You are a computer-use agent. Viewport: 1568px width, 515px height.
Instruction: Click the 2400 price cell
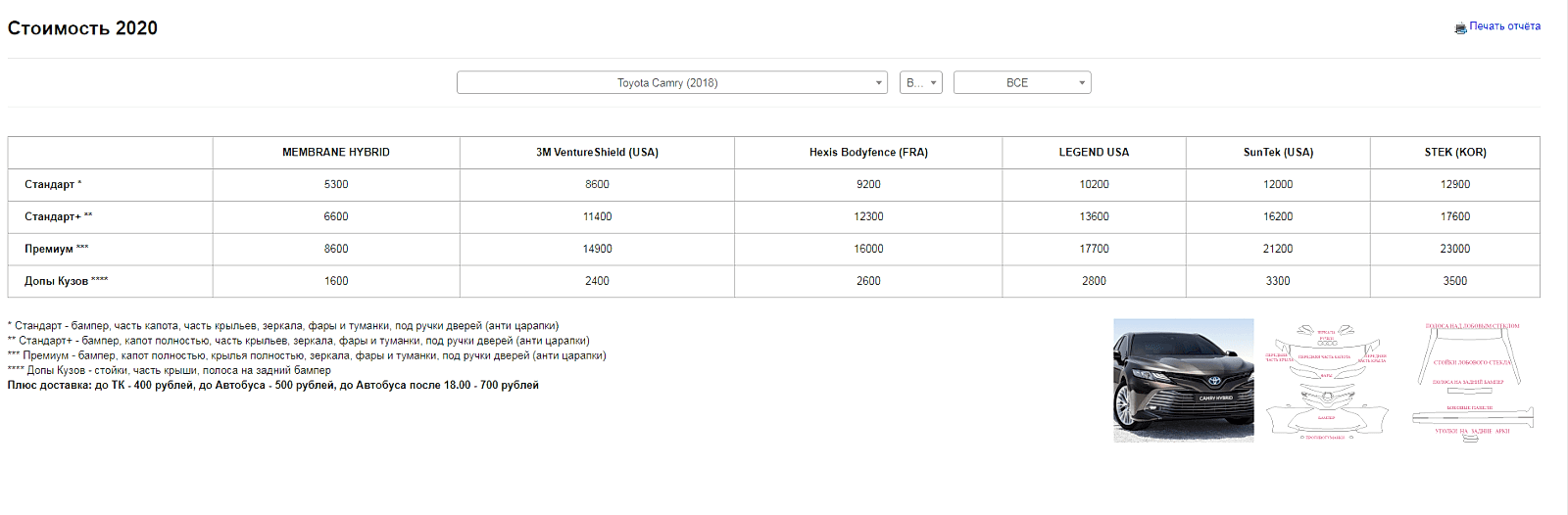tap(597, 282)
